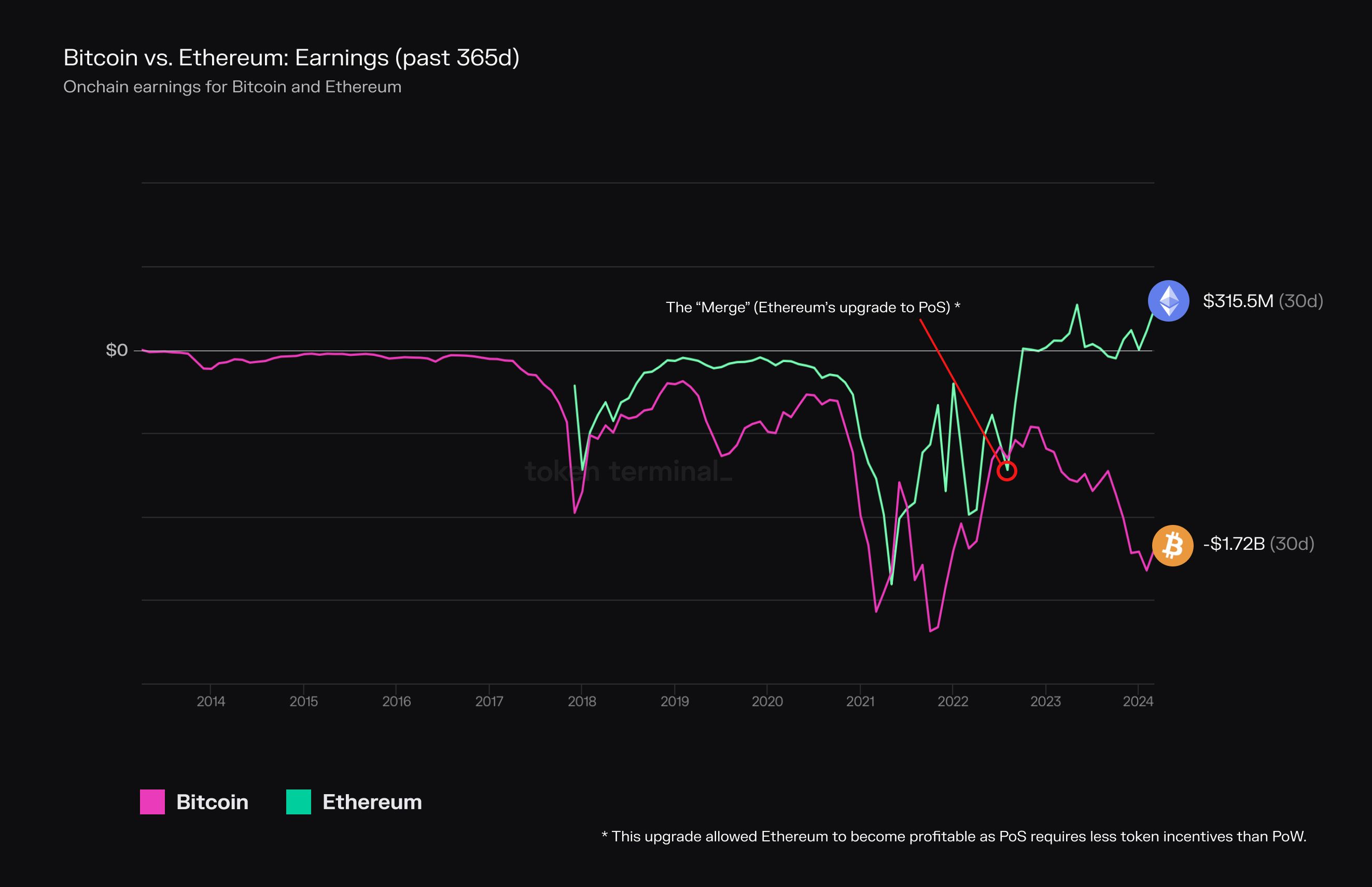Click the $0 axis label
1372x887 pixels.
tap(117, 350)
